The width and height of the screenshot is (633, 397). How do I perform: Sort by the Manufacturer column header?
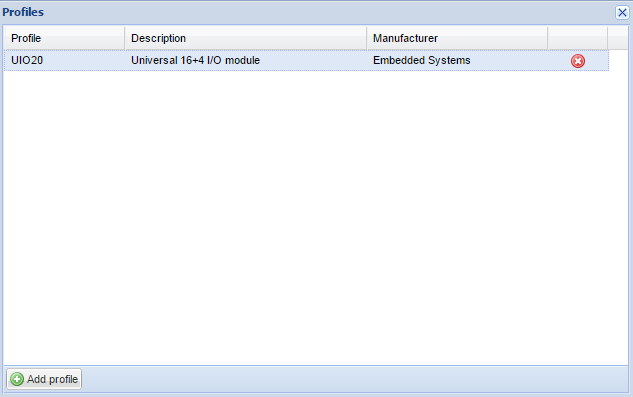pos(457,38)
